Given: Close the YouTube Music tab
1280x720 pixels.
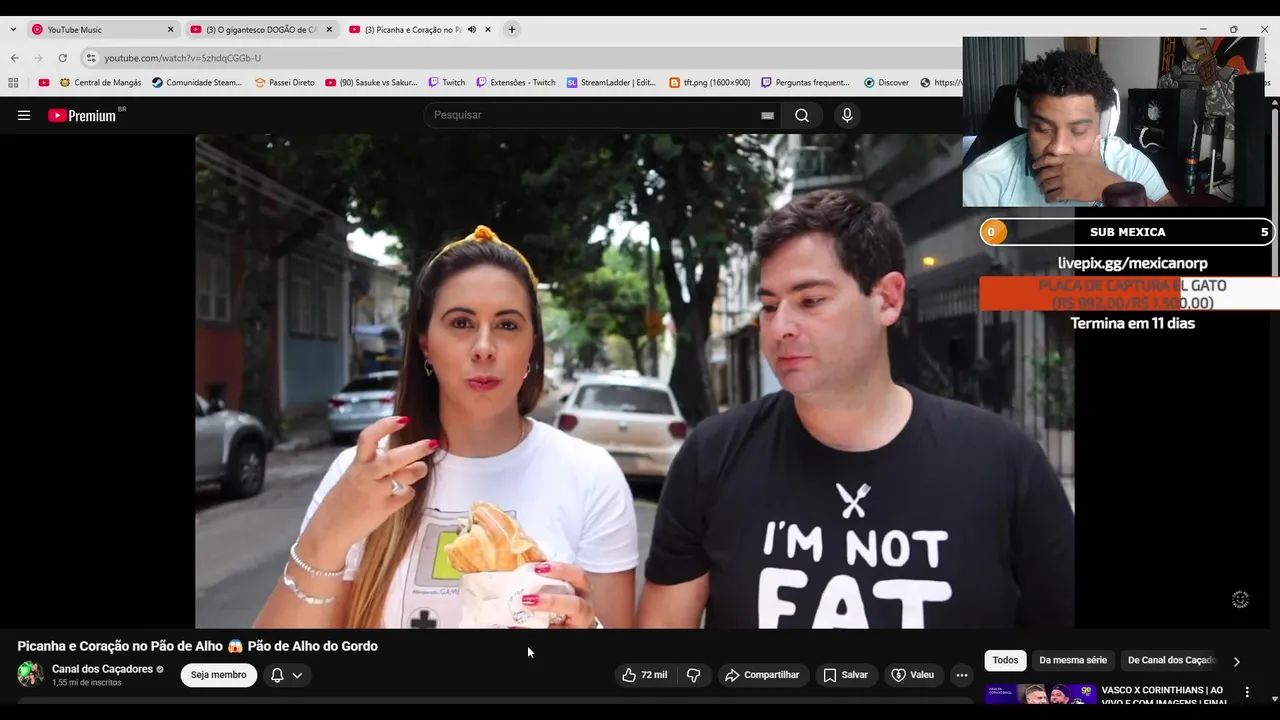Looking at the screenshot, I should [x=170, y=30].
